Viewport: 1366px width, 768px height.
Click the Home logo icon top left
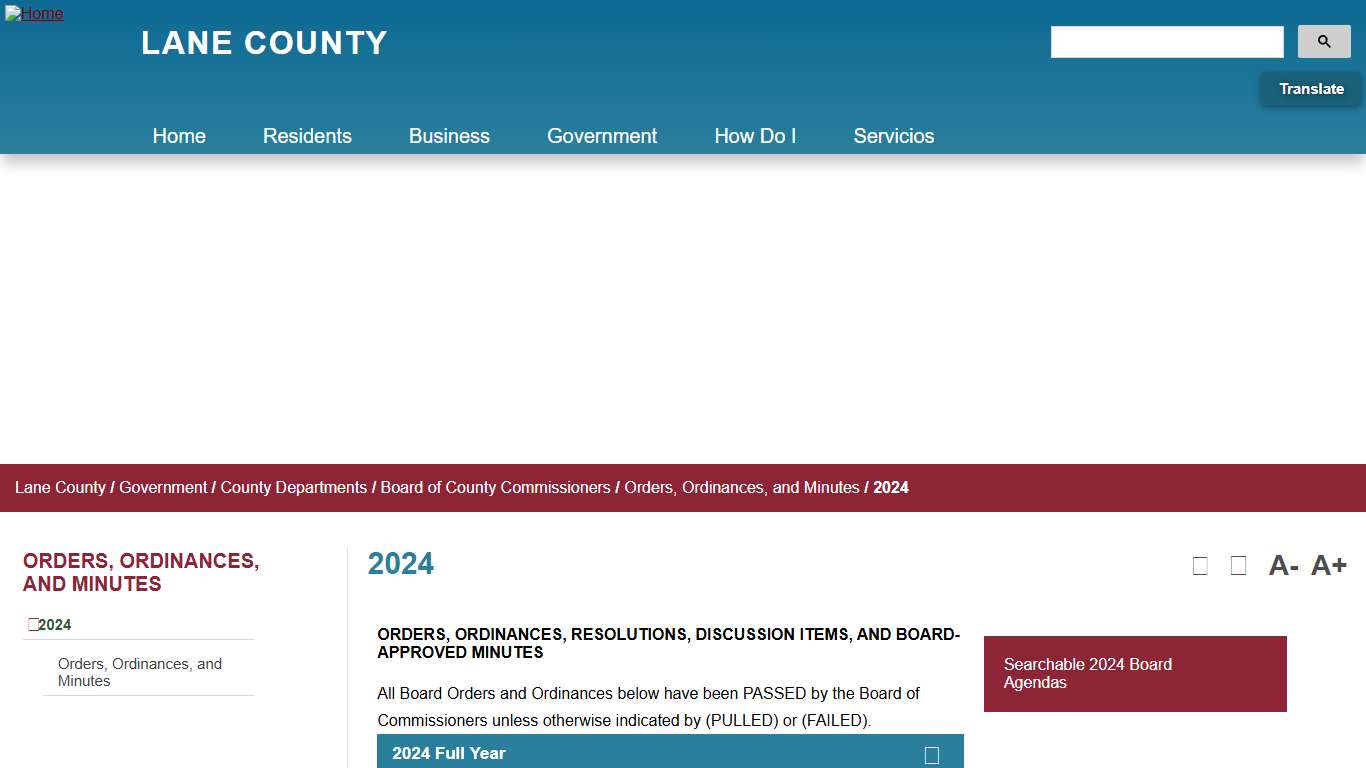34,13
